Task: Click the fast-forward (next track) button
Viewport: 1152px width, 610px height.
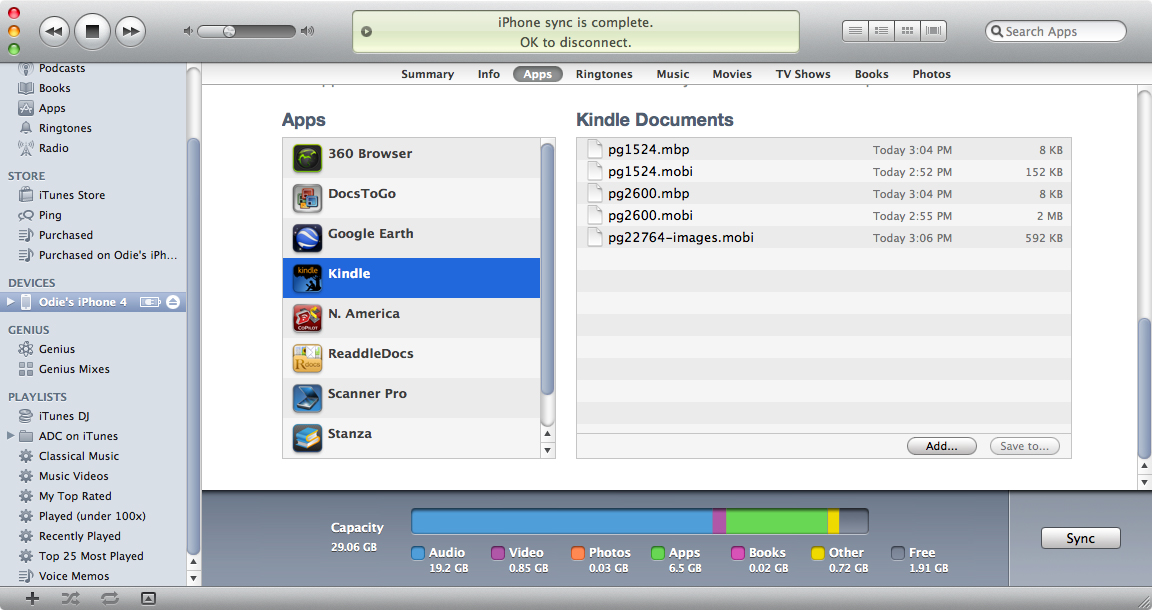Action: tap(130, 32)
